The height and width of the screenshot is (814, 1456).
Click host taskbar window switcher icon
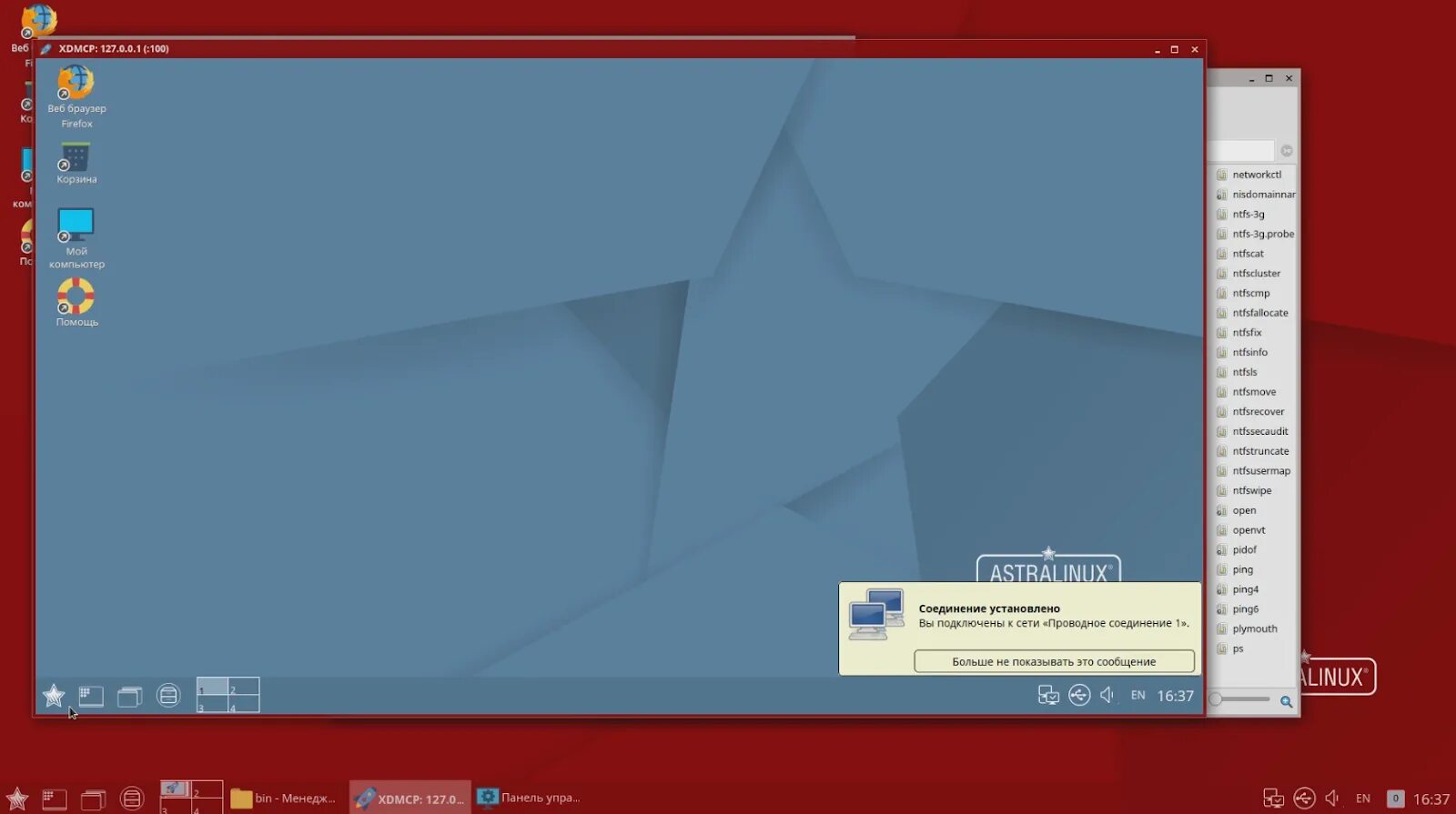pyautogui.click(x=94, y=799)
